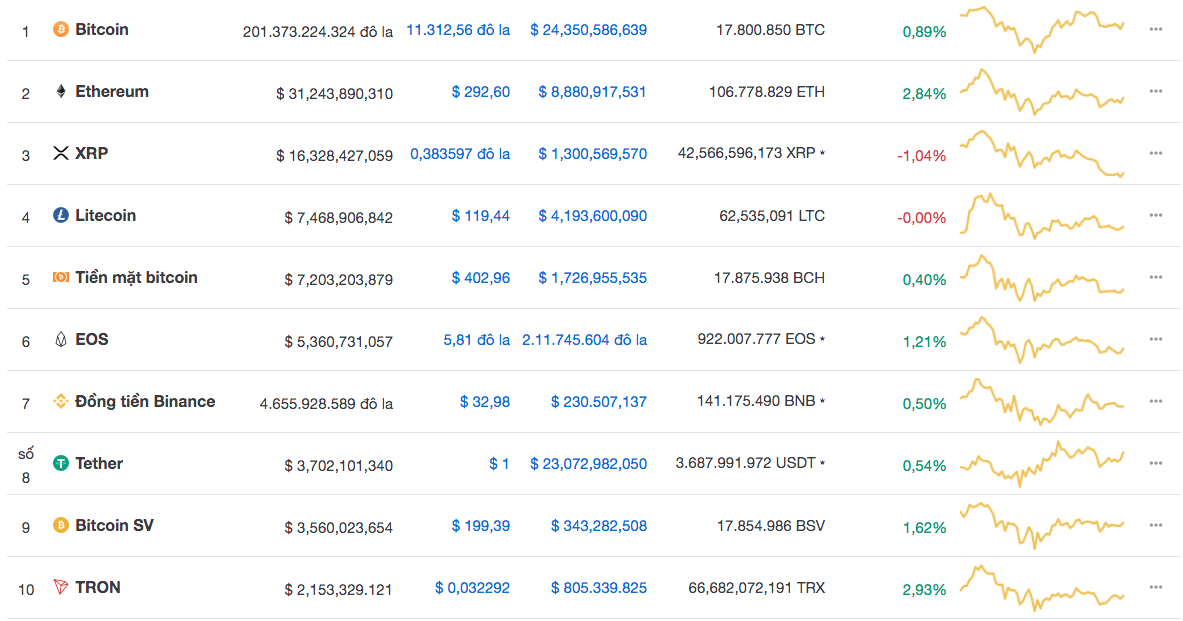Click EOS price 5,81 đô la

click(x=476, y=340)
